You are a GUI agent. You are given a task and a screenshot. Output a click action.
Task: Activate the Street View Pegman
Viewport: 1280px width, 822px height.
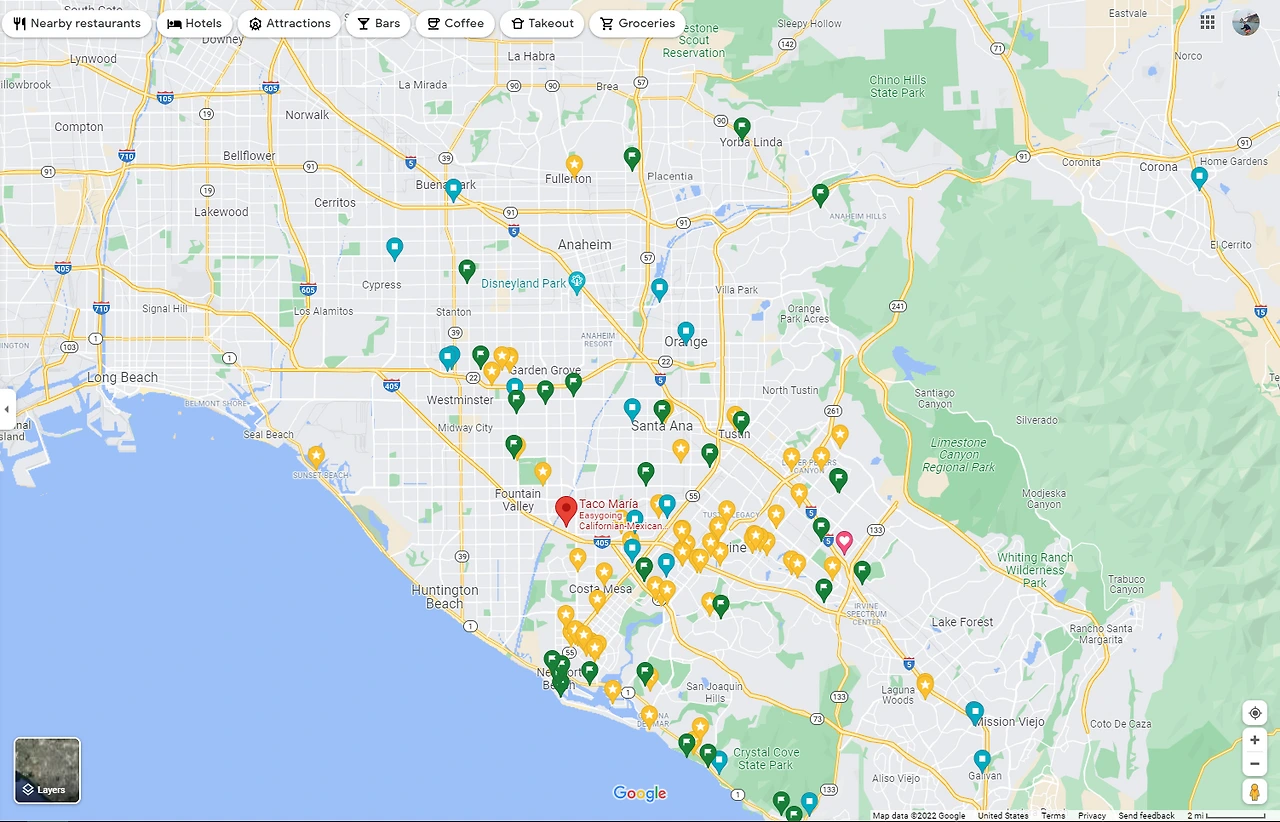[1255, 792]
